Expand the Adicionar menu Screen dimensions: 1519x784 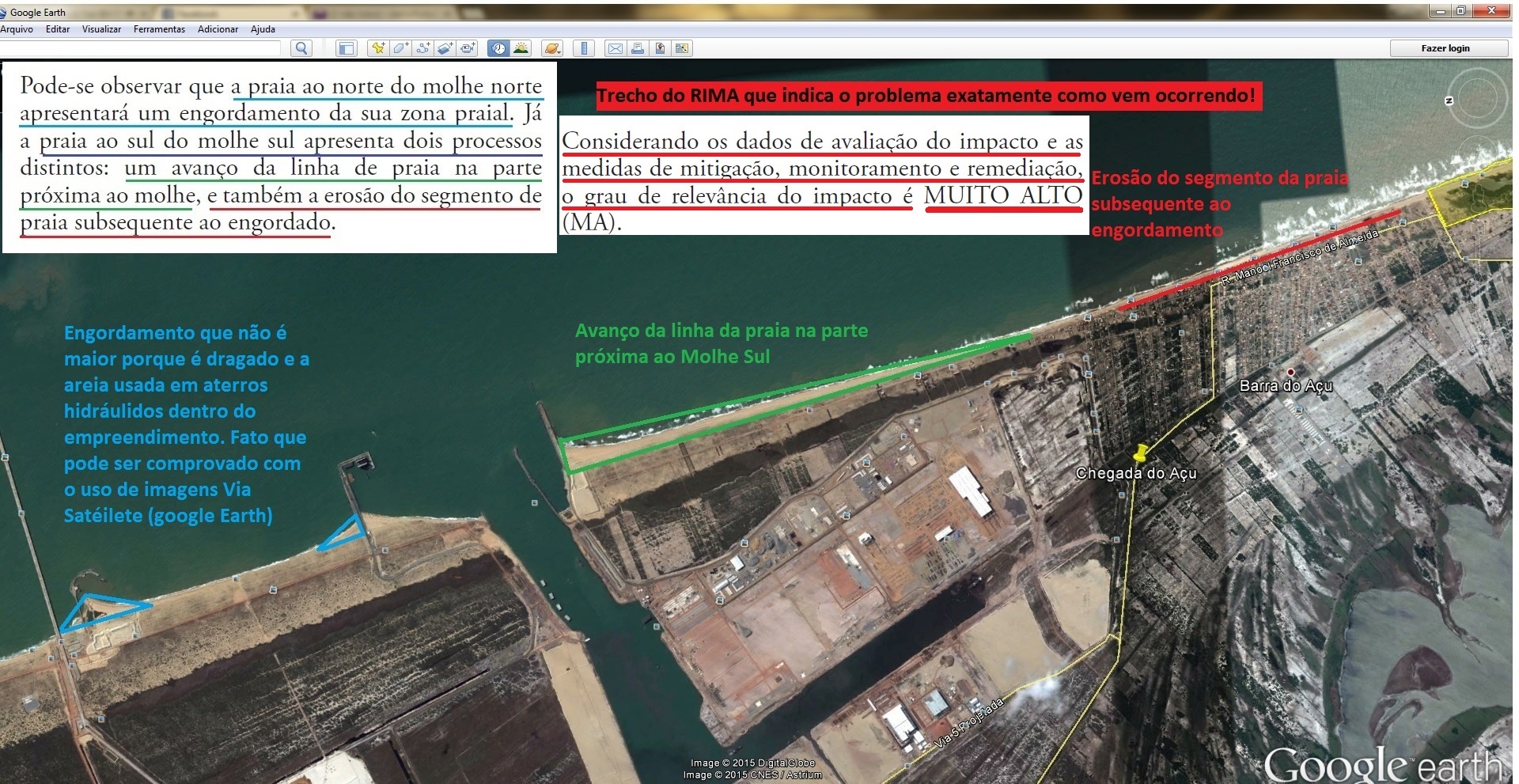(218, 29)
